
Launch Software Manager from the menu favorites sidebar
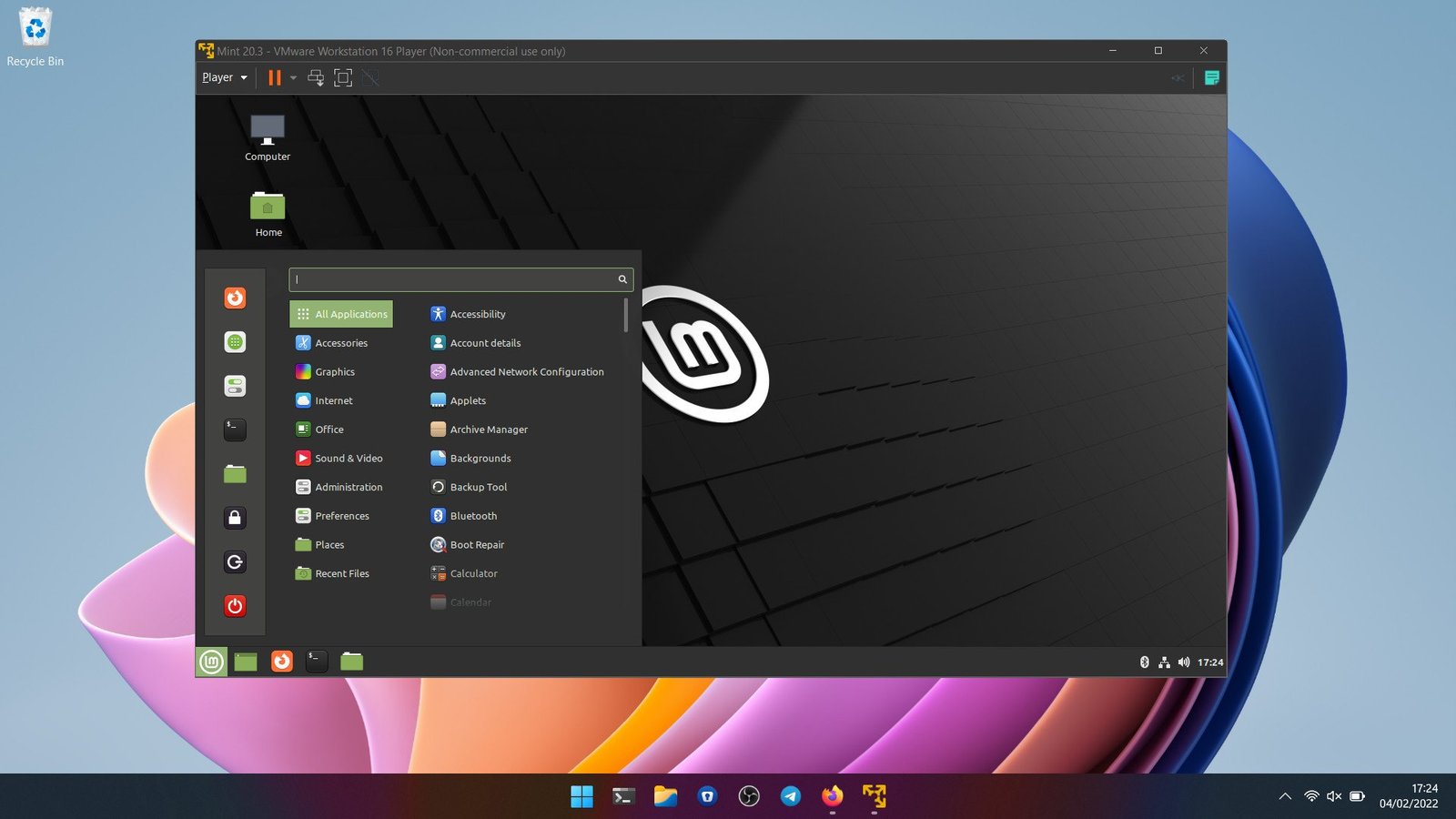(x=235, y=342)
